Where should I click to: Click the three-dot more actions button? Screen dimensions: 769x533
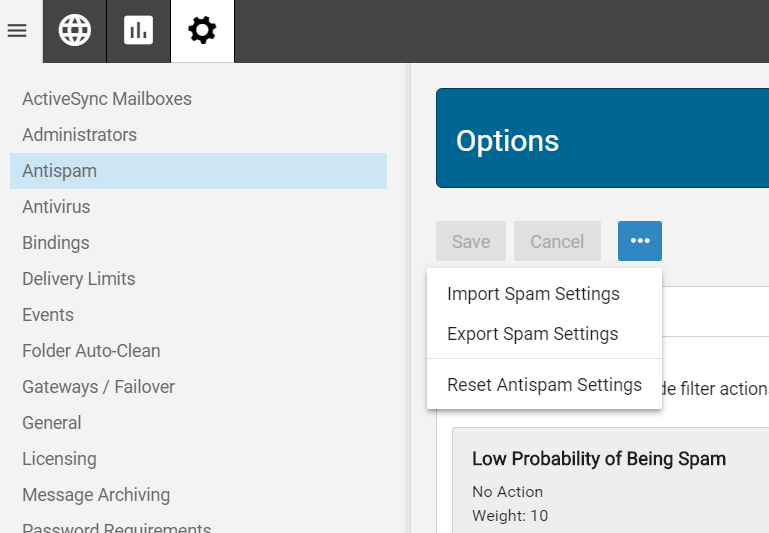(x=640, y=241)
